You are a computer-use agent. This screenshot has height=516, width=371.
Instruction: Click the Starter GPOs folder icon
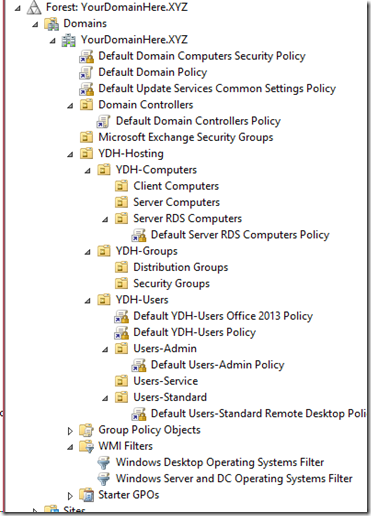click(x=87, y=495)
